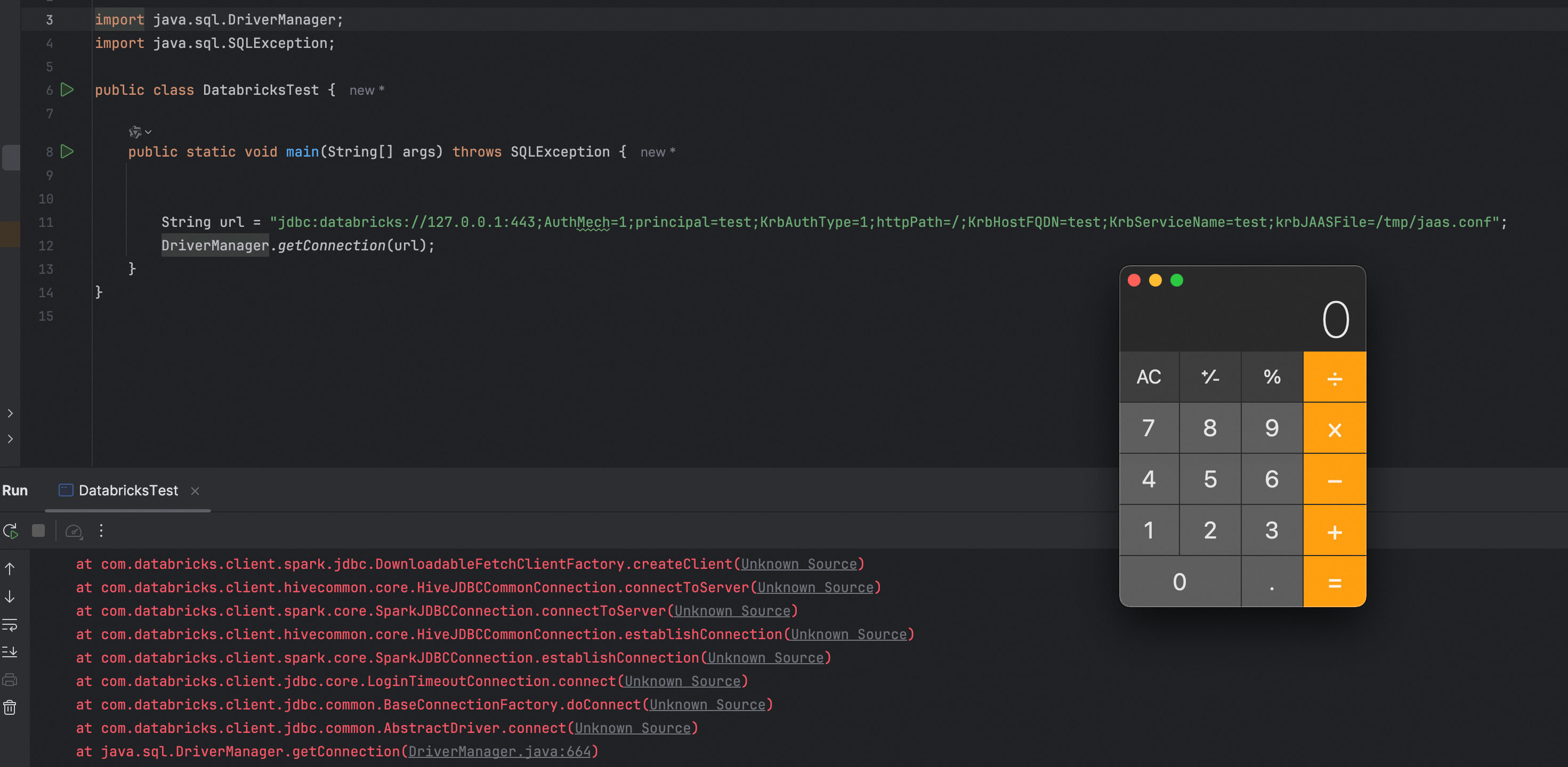Screen dimensions: 1568x767
Task: Open more actions menu in Run toolbar
Action: pyautogui.click(x=101, y=531)
